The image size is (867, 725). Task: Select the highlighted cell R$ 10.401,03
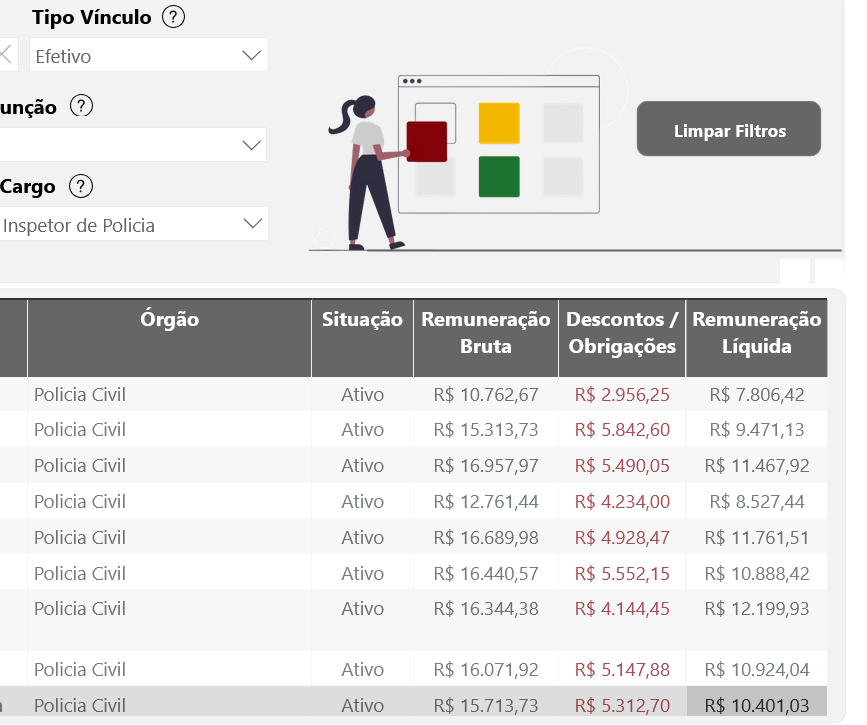tap(756, 705)
